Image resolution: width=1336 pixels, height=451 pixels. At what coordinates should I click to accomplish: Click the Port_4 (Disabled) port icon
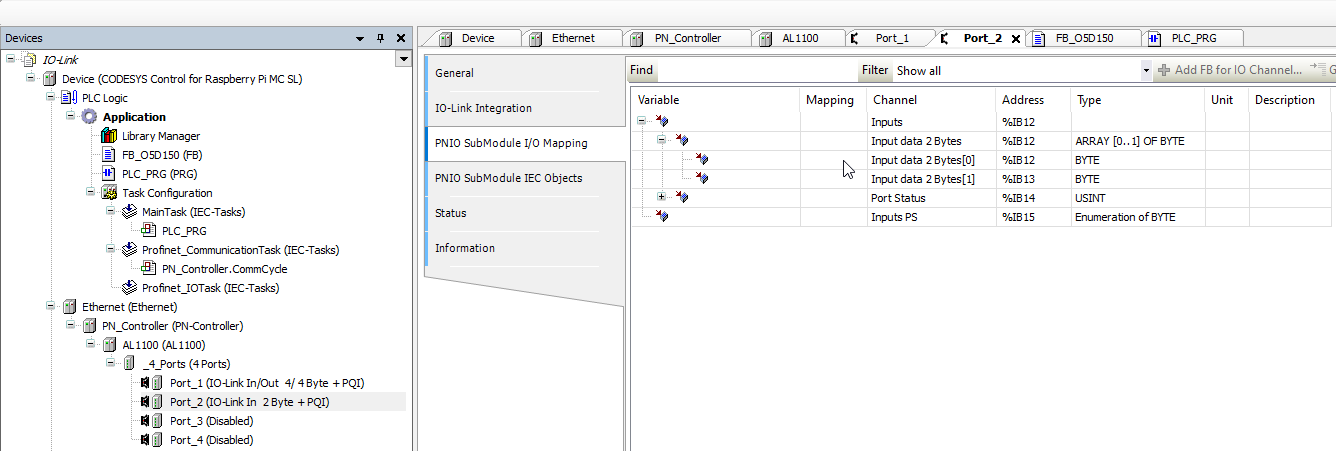[152, 440]
